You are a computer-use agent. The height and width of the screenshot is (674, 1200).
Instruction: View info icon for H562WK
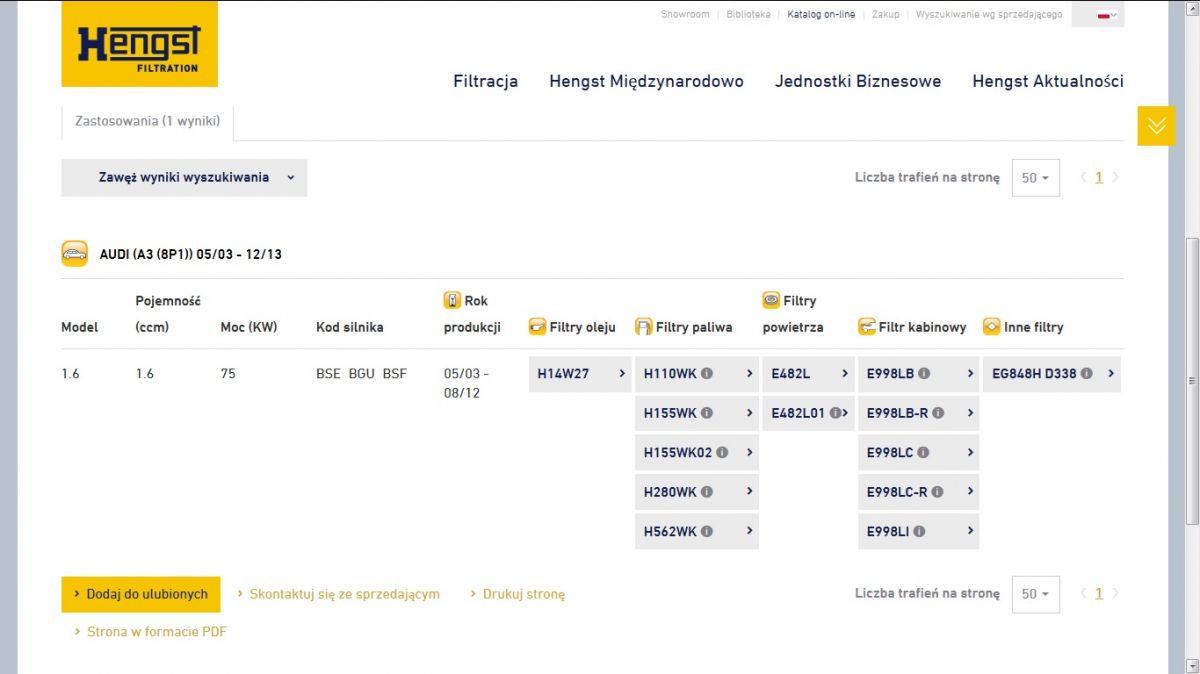pyautogui.click(x=707, y=531)
